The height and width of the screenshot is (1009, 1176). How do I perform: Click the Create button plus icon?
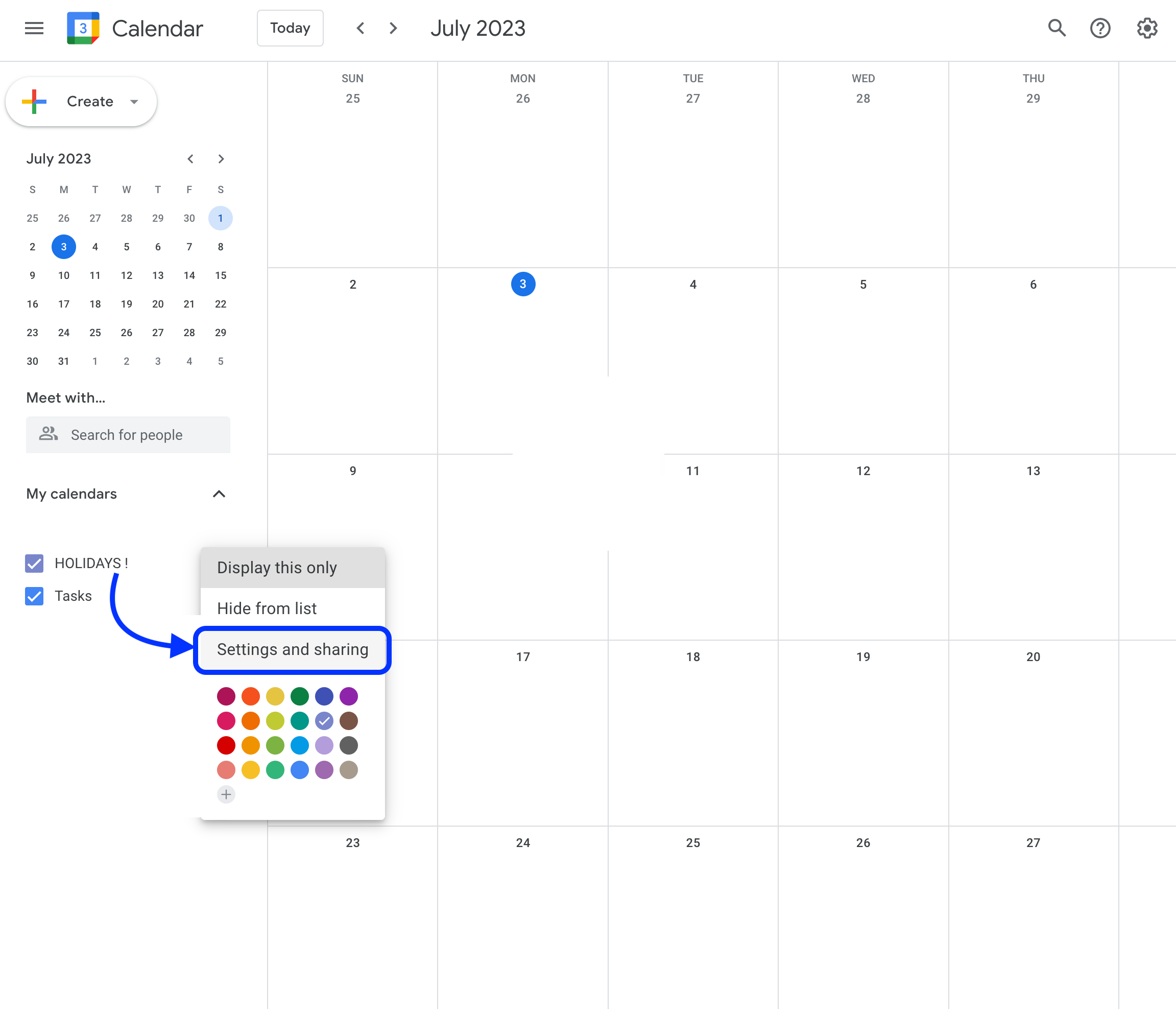36,101
